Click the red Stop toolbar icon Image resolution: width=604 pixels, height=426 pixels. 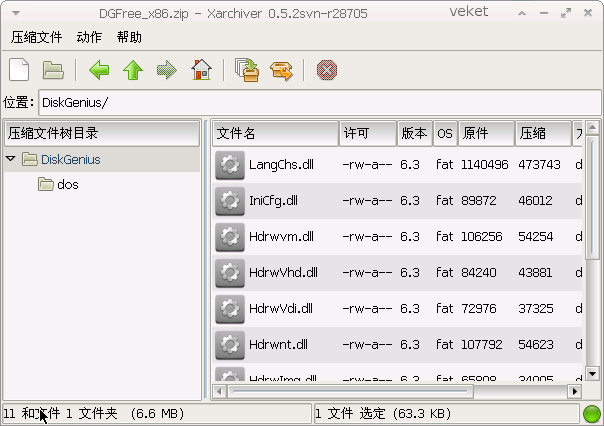click(x=327, y=70)
